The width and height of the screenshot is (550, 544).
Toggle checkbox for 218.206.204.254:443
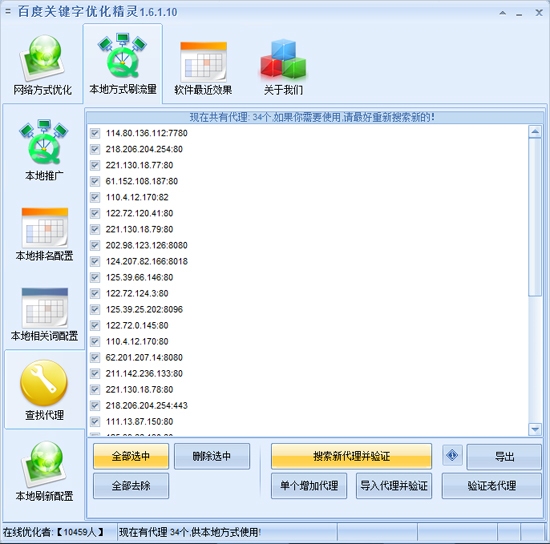(x=95, y=406)
